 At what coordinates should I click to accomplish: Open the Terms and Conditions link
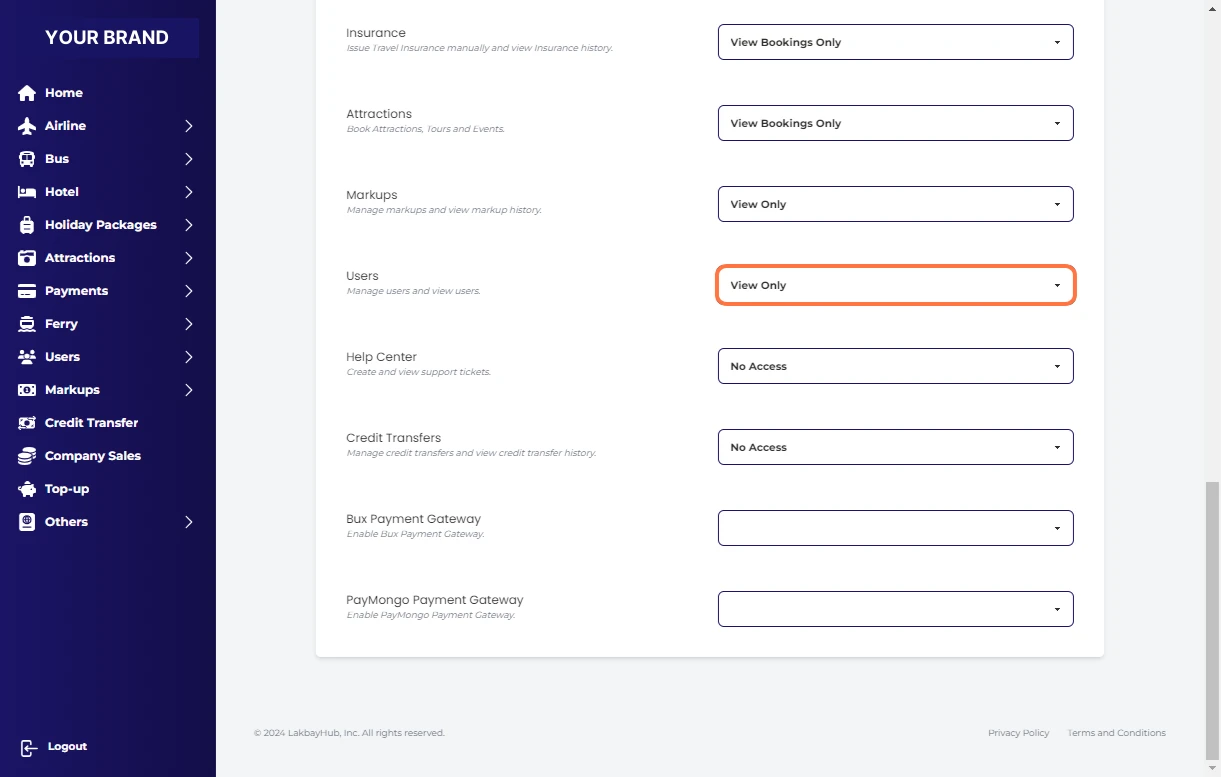tap(1116, 733)
